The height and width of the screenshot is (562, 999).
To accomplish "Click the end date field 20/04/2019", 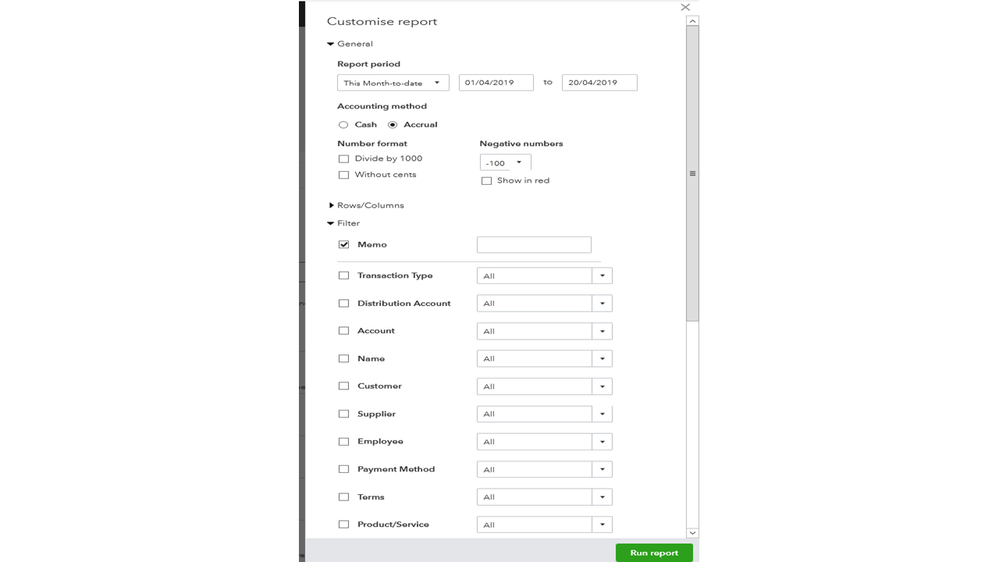I will pos(599,83).
